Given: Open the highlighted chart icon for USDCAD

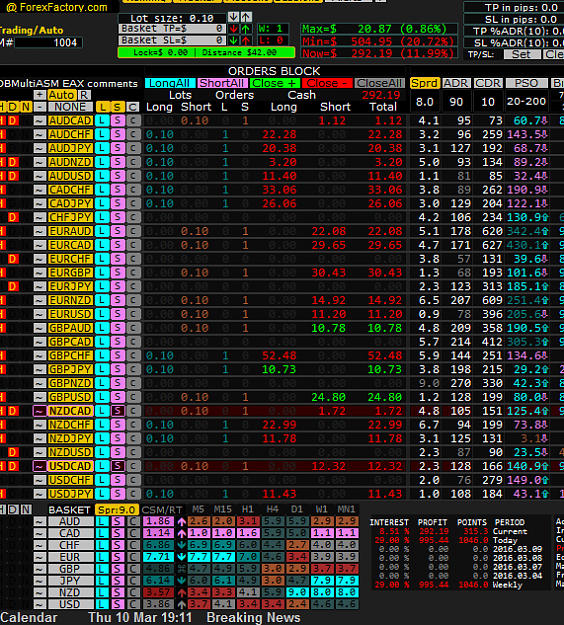Looking at the screenshot, I should pos(39,466).
